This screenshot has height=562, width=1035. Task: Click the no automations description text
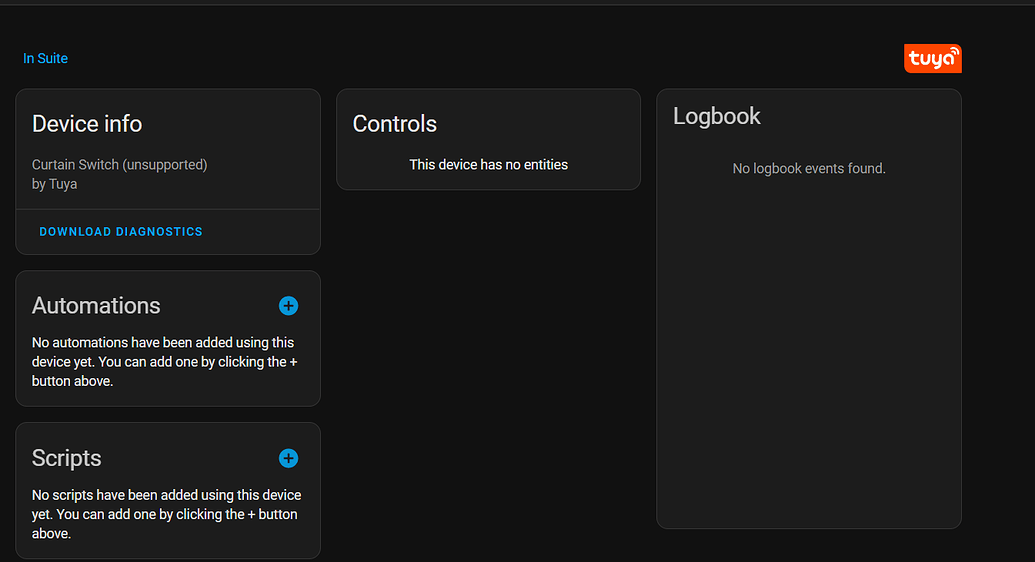pos(164,362)
